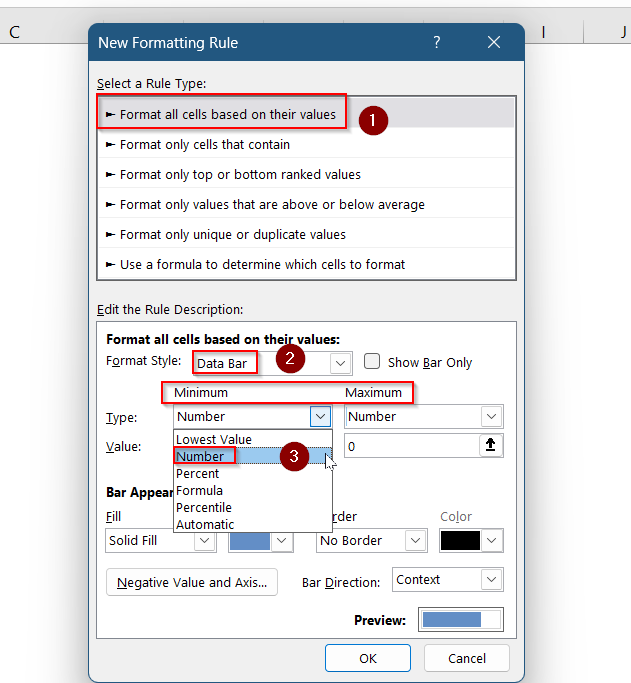Pick 'Use a formula to determine which cells to format'
The image size is (631, 683).
tap(306, 264)
